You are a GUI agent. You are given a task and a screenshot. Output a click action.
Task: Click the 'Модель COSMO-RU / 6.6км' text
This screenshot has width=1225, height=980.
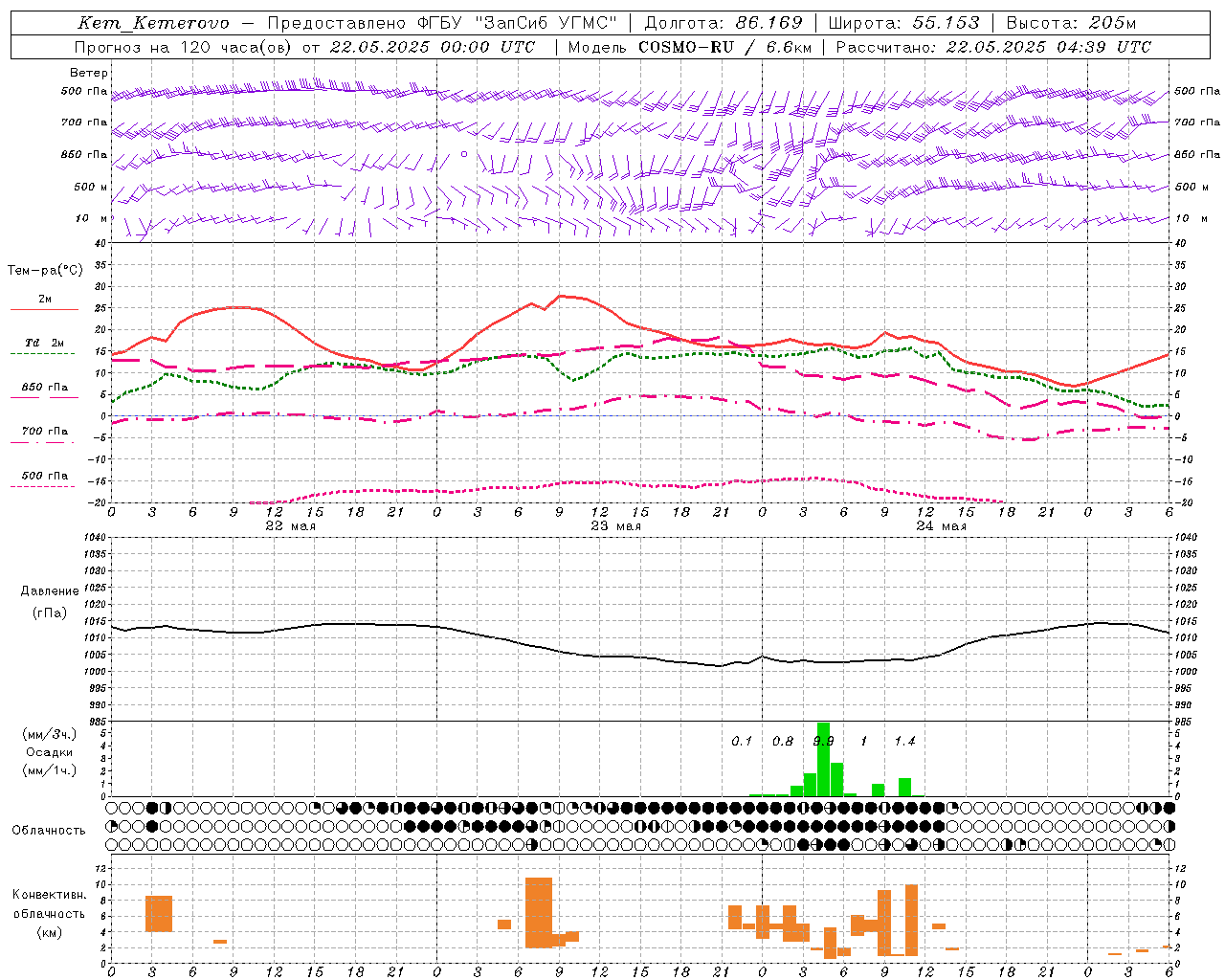click(690, 47)
